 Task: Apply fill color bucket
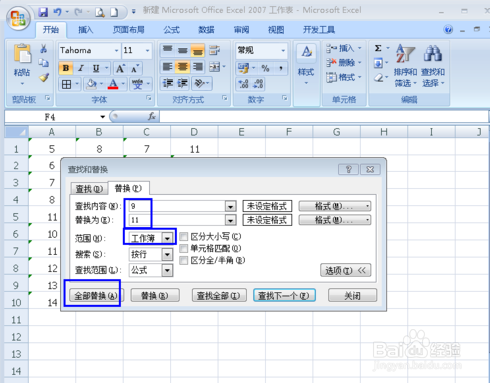[91, 84]
